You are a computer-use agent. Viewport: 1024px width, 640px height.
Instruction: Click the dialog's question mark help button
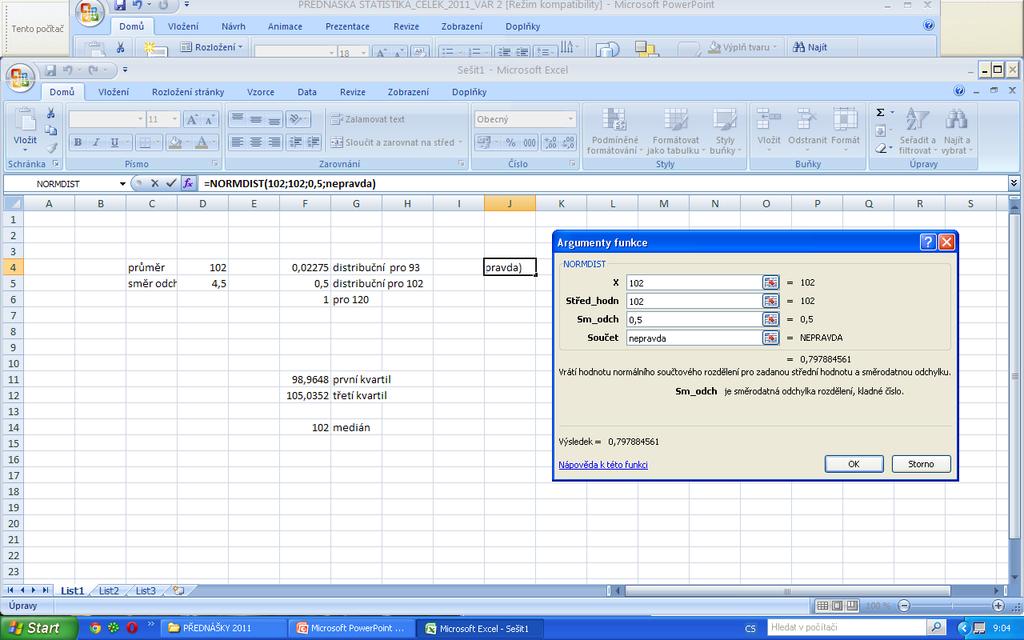928,243
